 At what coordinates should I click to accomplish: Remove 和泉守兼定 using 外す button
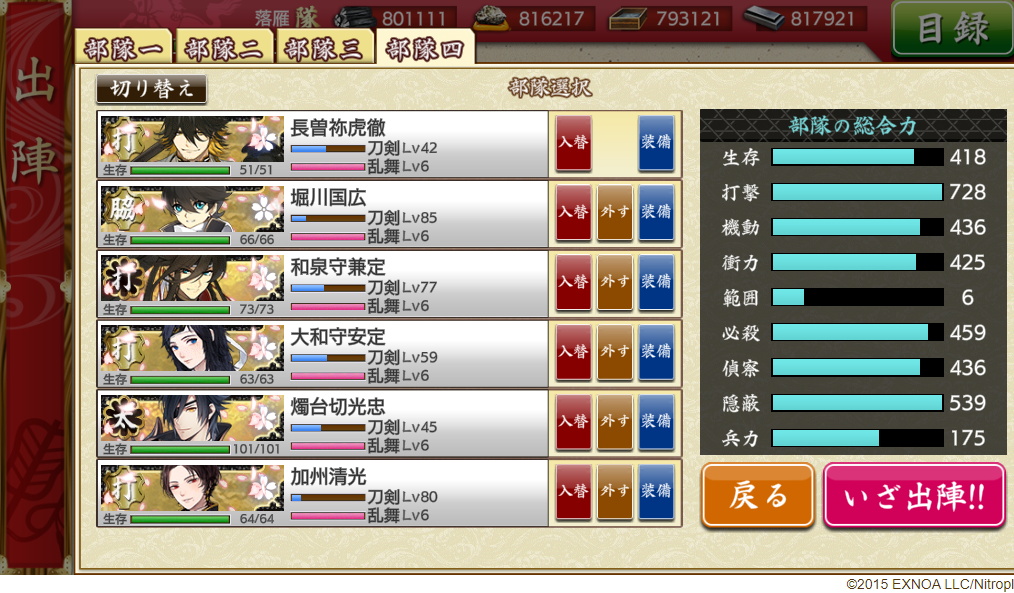point(614,282)
